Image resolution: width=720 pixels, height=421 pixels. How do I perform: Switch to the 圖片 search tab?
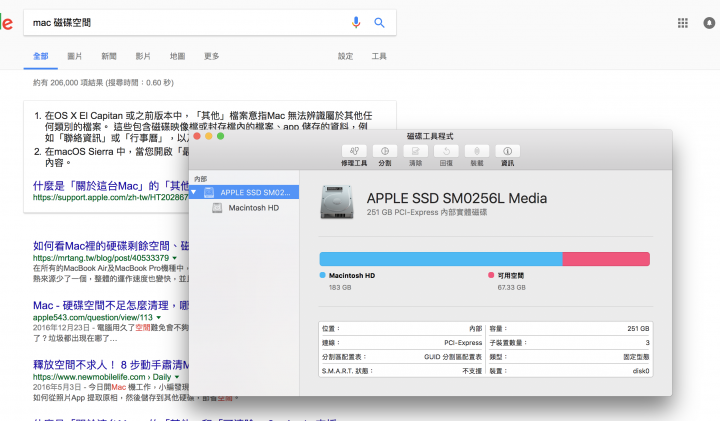point(74,56)
